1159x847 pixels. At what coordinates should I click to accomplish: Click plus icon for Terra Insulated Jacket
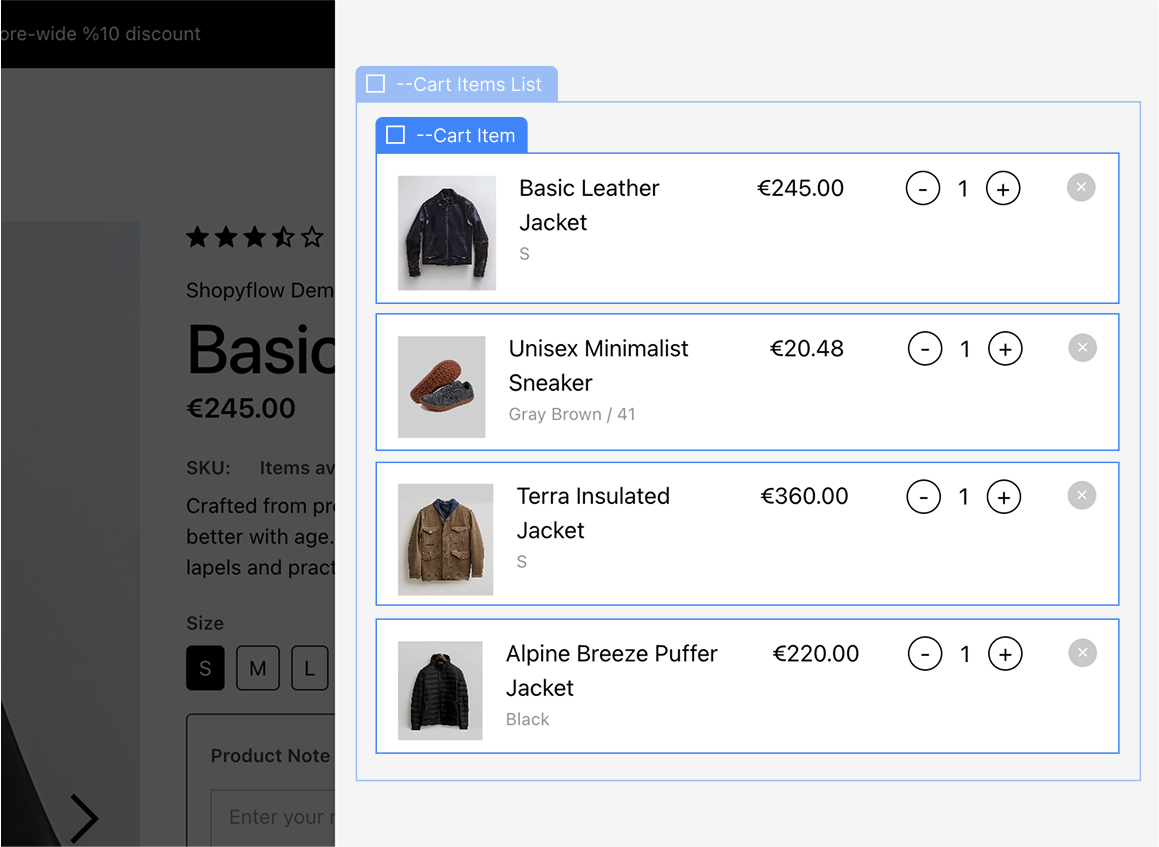click(x=1004, y=497)
